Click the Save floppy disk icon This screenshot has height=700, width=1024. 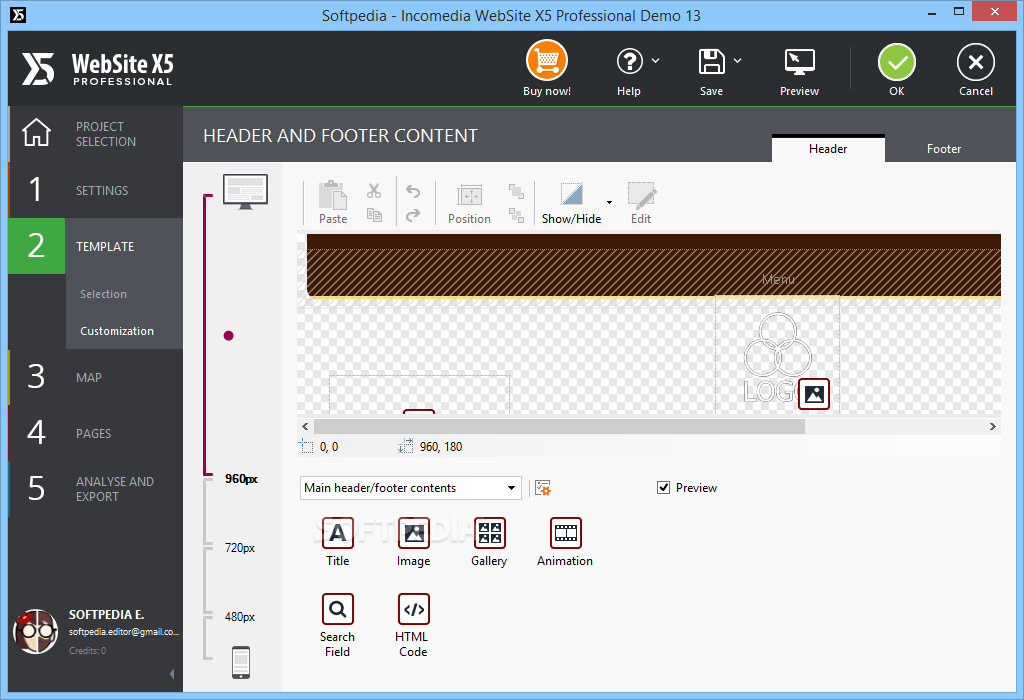[711, 61]
